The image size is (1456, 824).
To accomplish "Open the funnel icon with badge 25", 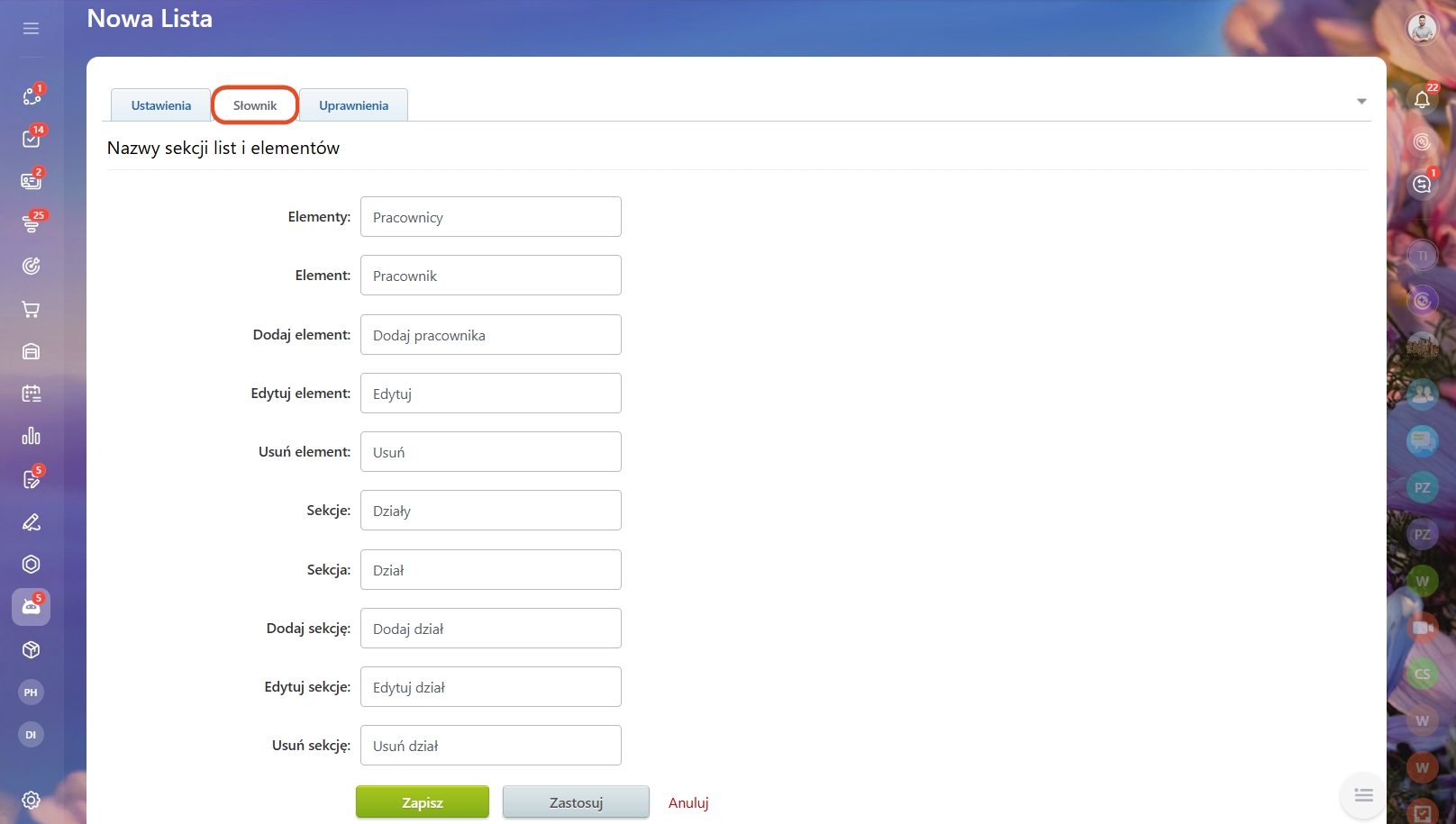I will coord(31,223).
